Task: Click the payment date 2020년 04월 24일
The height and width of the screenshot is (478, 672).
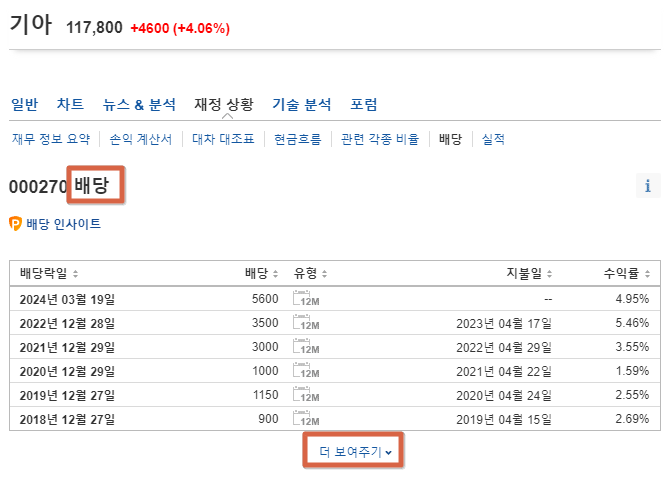Action: pos(504,395)
